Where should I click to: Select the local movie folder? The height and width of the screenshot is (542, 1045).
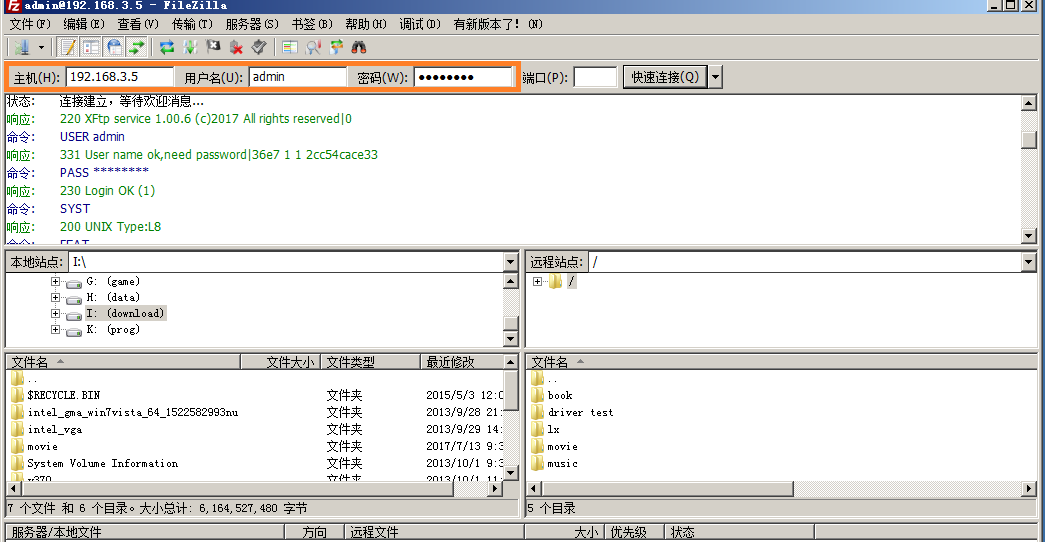[43, 447]
